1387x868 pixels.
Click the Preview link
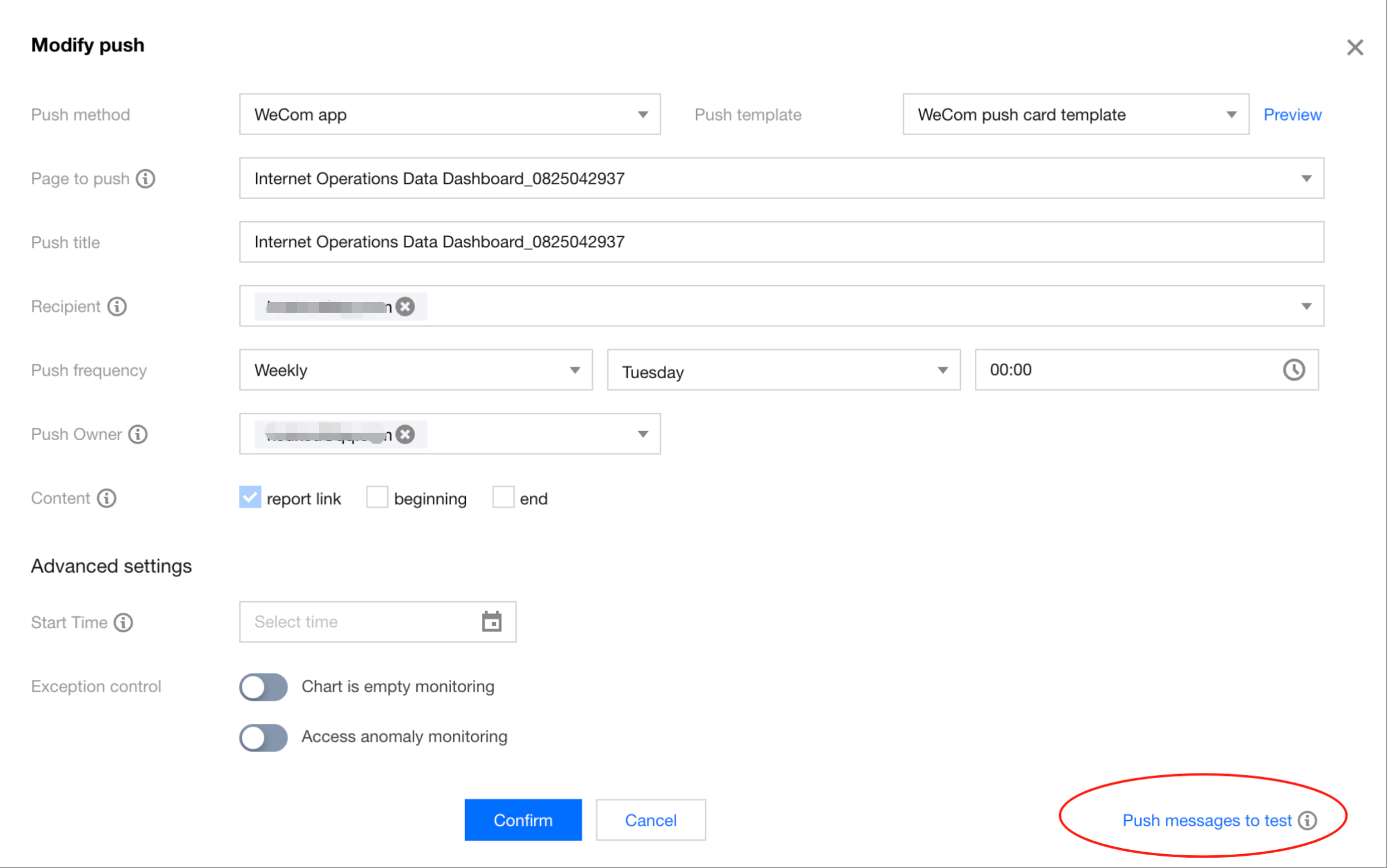(1292, 115)
